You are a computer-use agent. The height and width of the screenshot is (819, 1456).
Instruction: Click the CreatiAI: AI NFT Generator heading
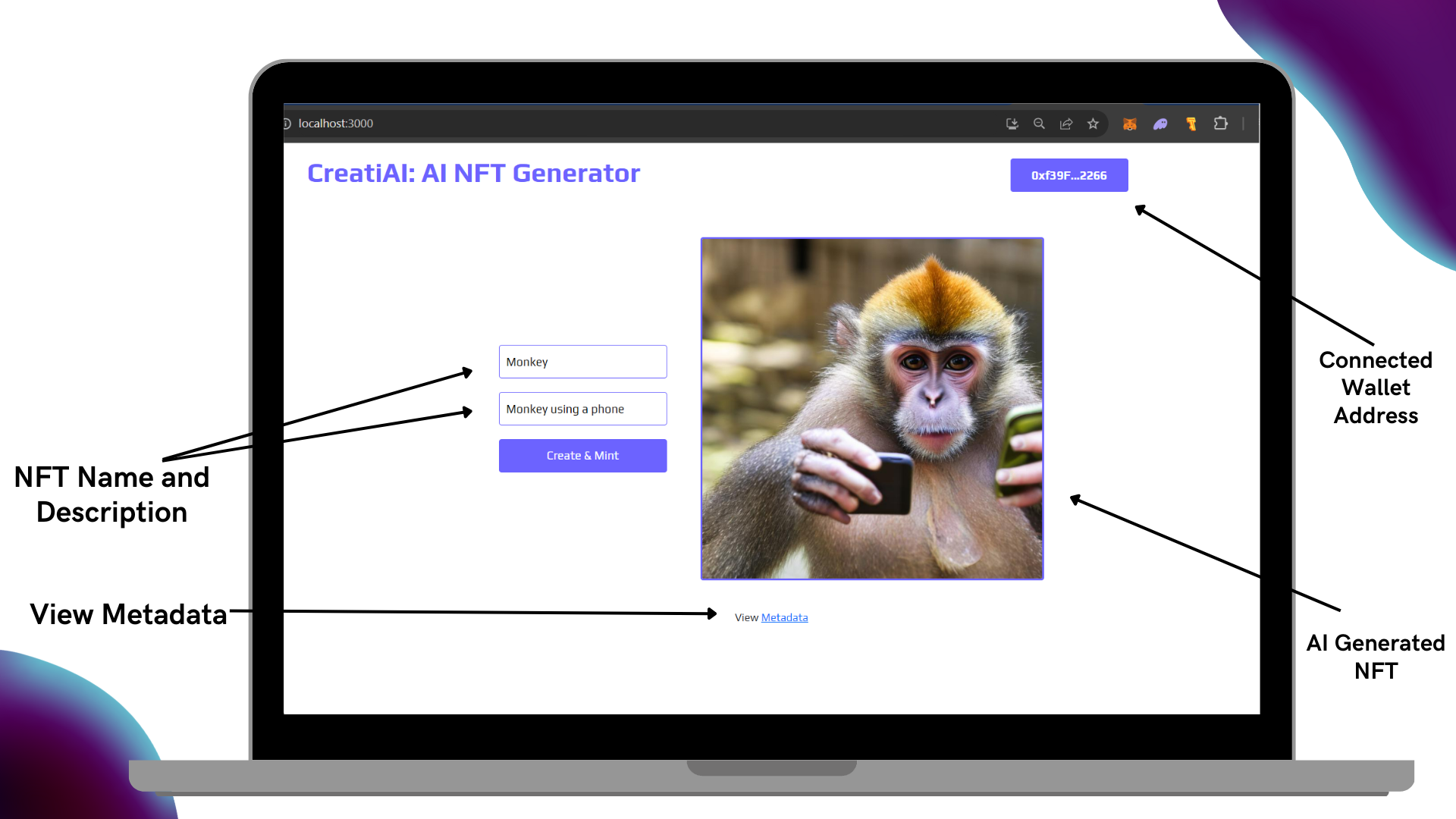(473, 174)
